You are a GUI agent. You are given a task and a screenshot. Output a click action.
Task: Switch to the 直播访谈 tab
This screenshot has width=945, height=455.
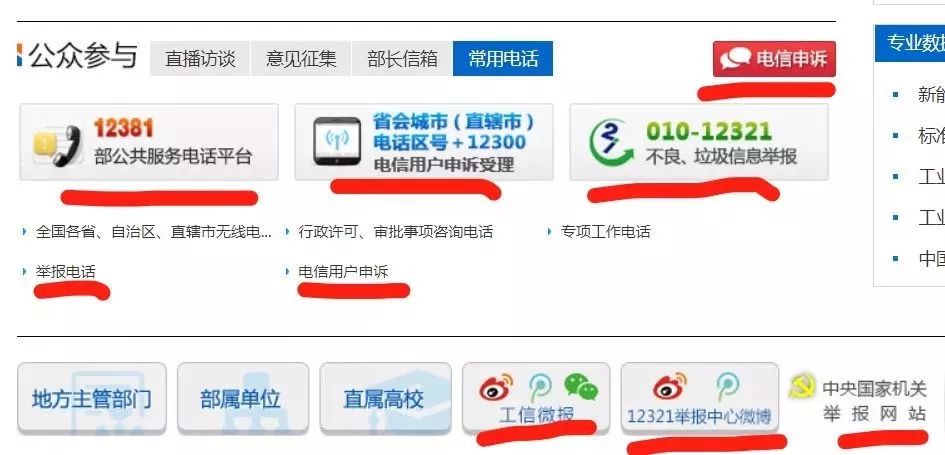point(200,58)
